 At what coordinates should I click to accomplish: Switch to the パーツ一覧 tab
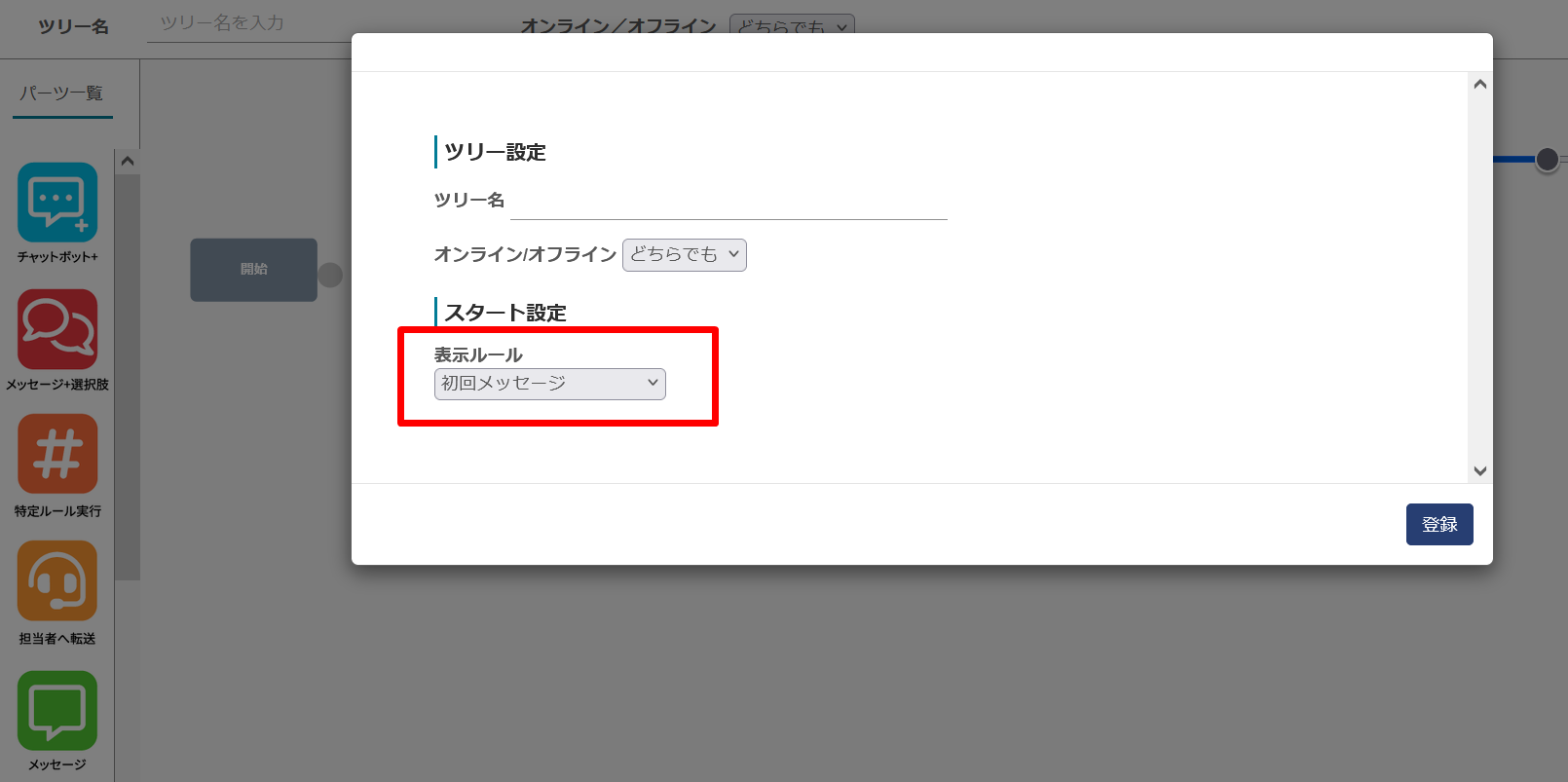click(62, 93)
